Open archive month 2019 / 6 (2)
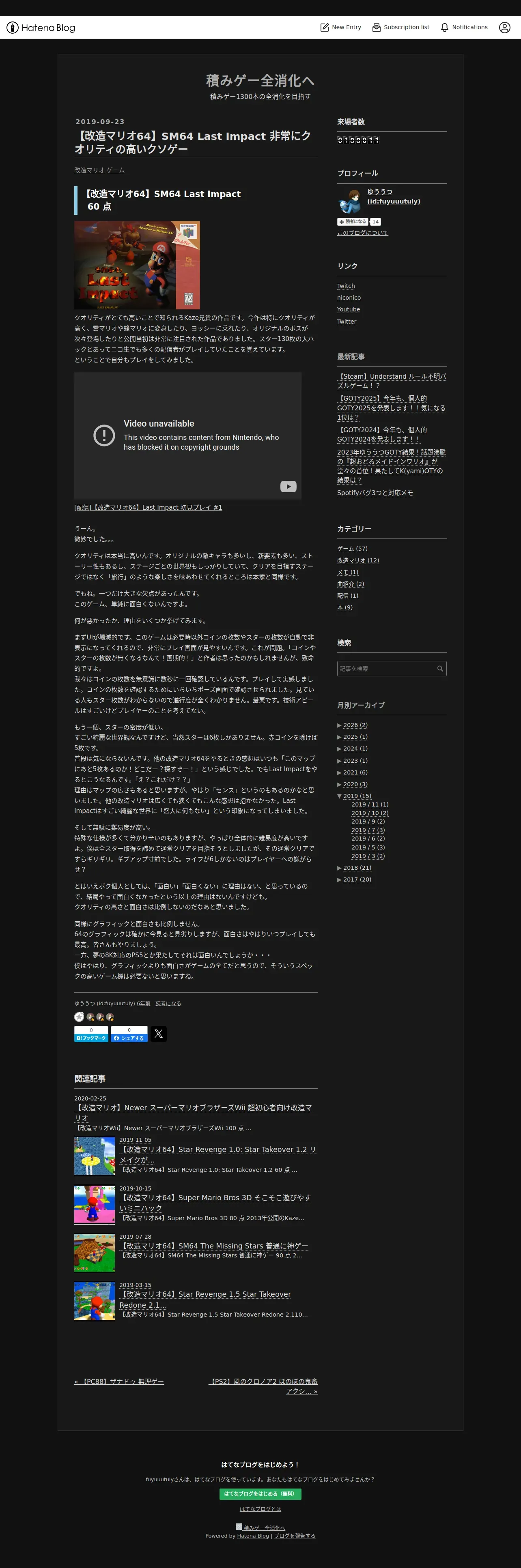The height and width of the screenshot is (1568, 521). click(368, 839)
